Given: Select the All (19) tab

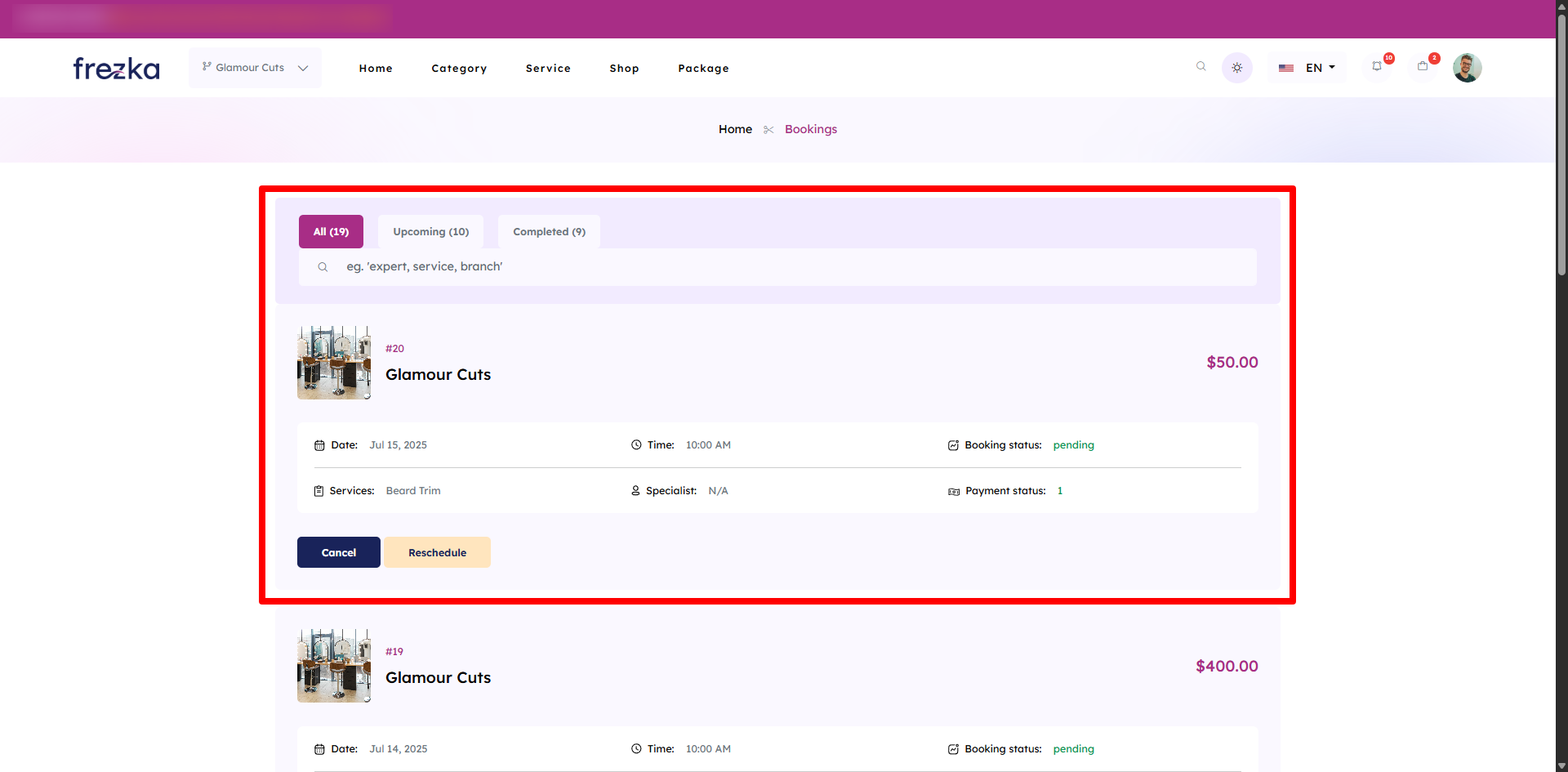Looking at the screenshot, I should coord(331,232).
